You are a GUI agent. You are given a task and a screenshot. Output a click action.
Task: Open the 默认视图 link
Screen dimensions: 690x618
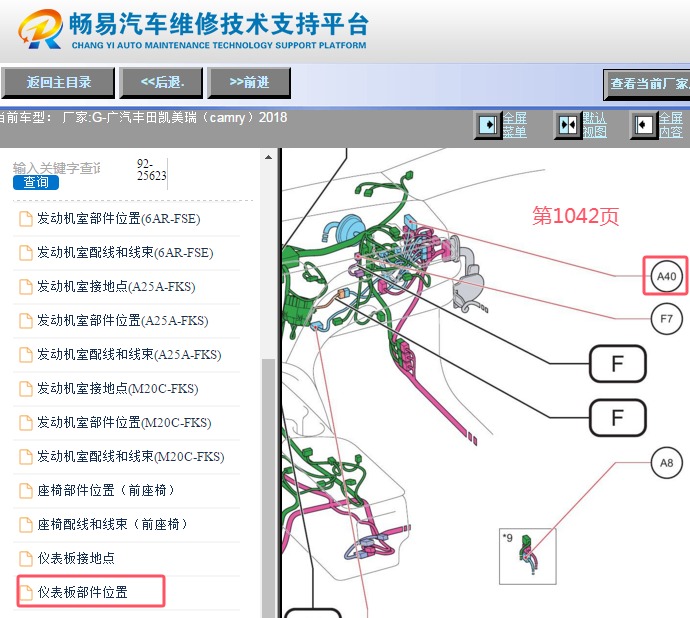point(595,125)
